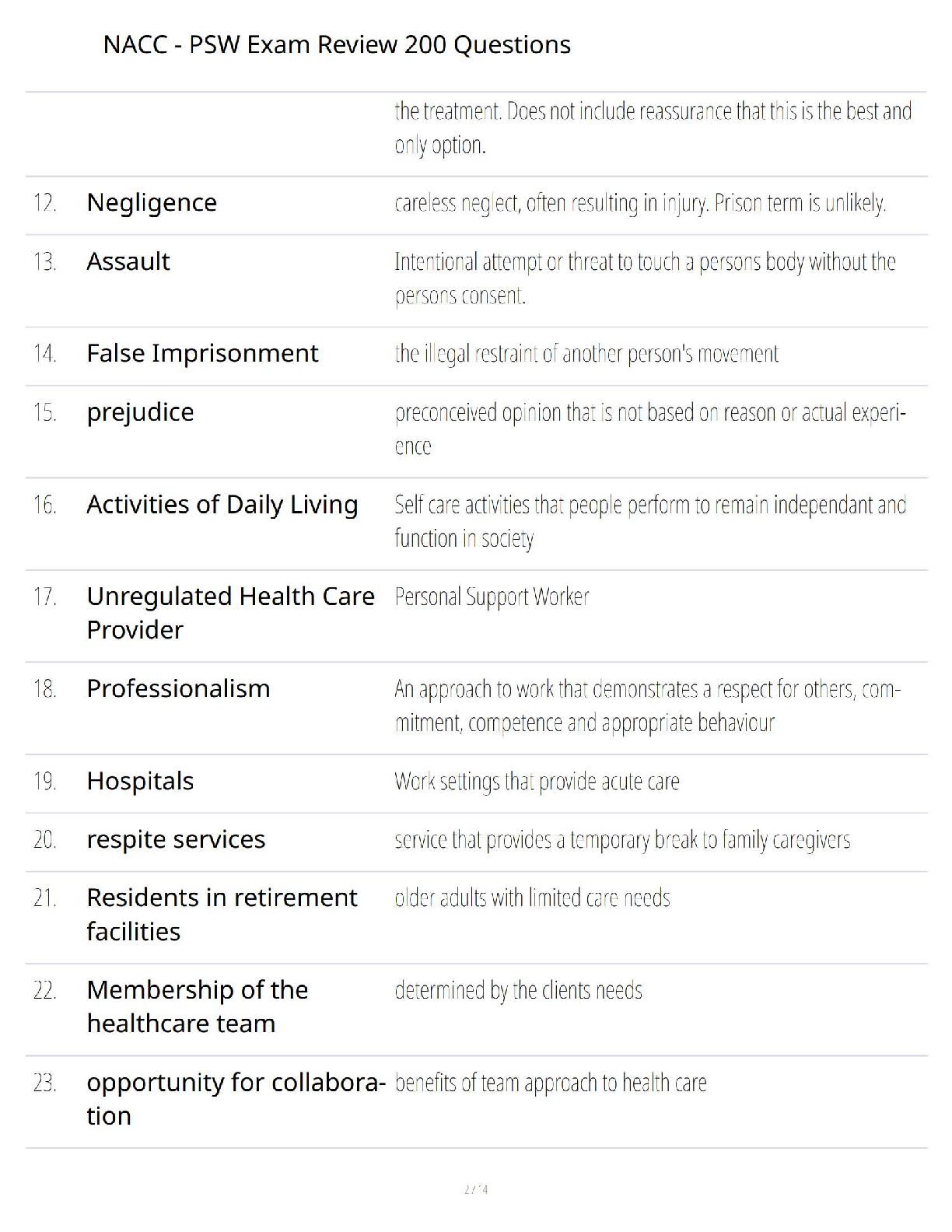Select the "Activities of Daily Living" term

click(222, 505)
